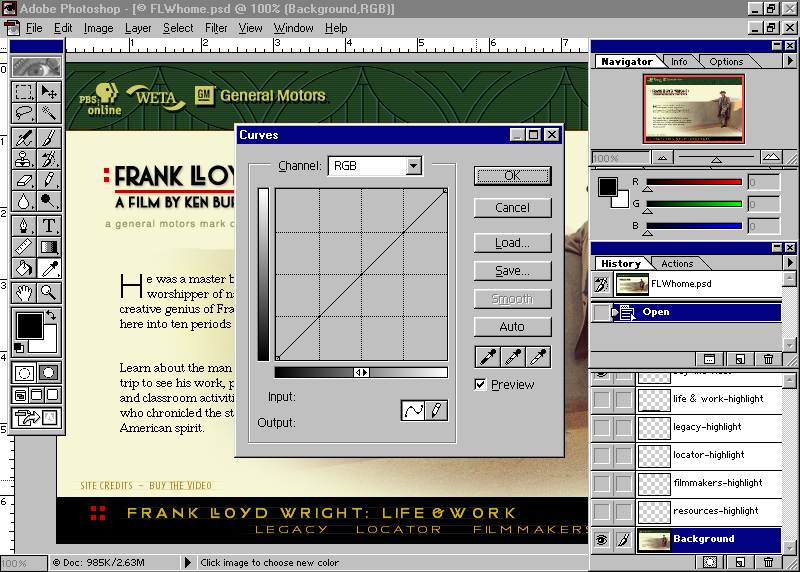Select the Paintbrush tool in the toolbox
The width and height of the screenshot is (800, 572).
49,138
